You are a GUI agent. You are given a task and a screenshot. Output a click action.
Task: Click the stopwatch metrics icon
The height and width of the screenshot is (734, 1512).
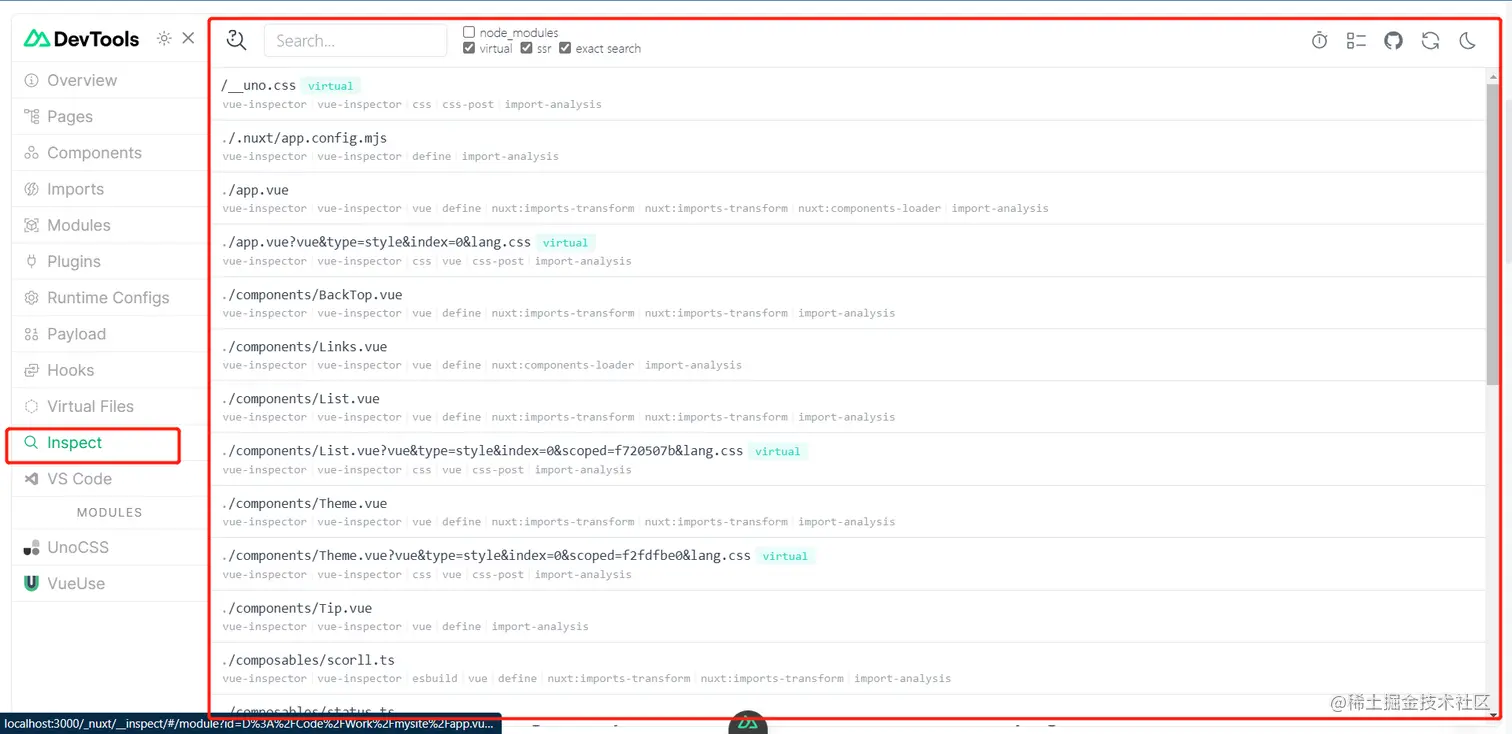coord(1319,41)
